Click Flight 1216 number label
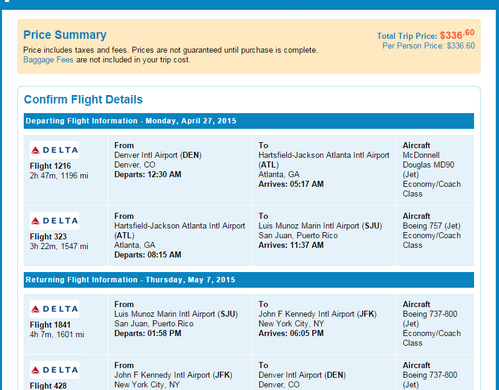This screenshot has width=499, height=390. (x=50, y=166)
